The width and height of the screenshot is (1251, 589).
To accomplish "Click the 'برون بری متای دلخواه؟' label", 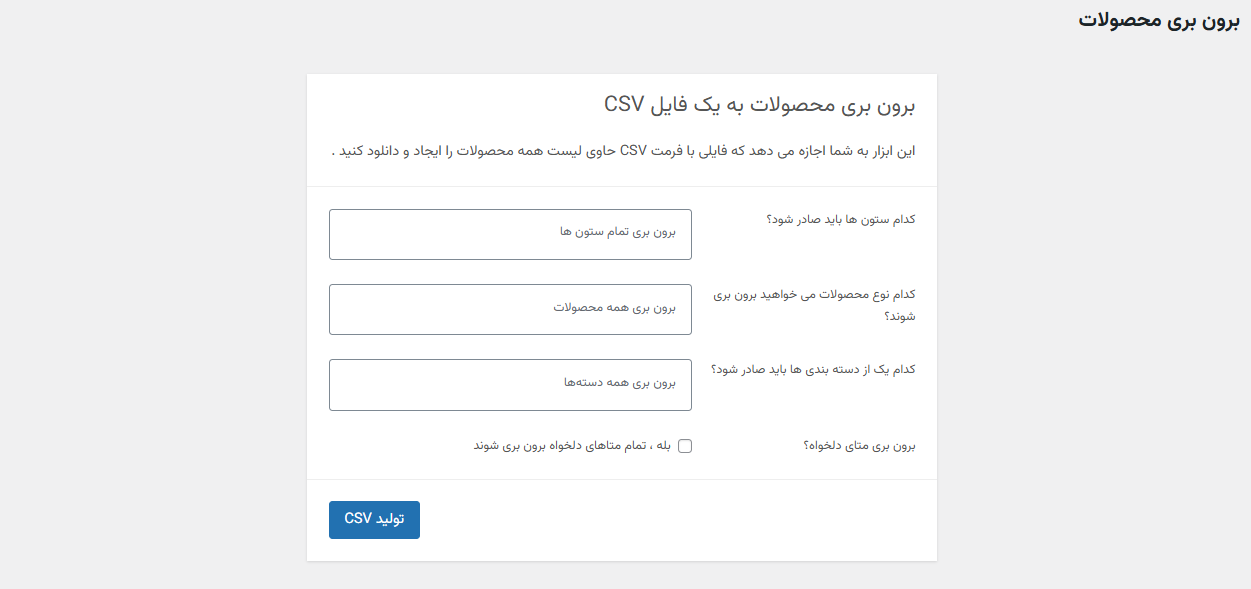I will pos(859,446).
